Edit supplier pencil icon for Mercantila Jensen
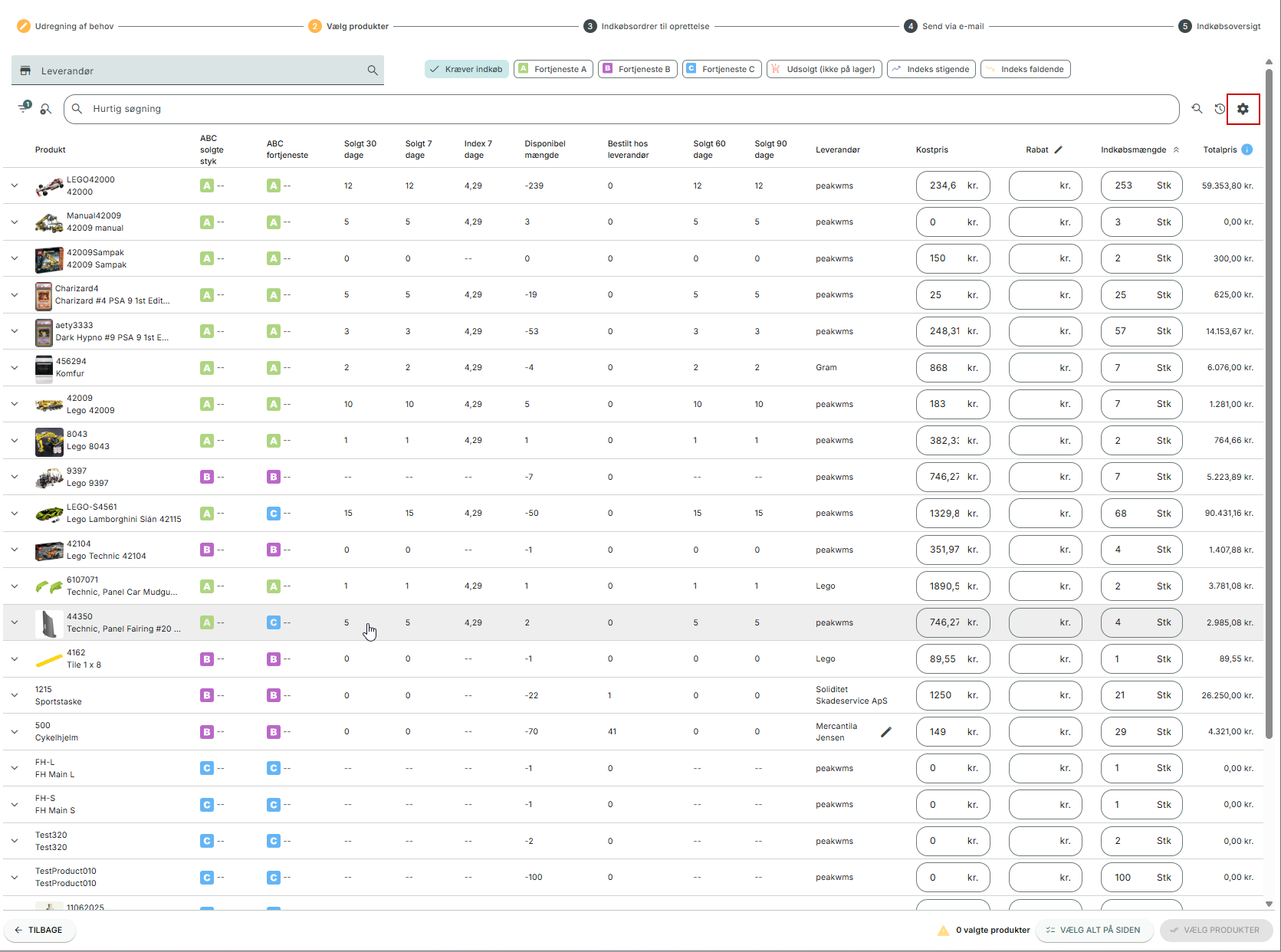Viewport: 1281px width, 952px height. 886,732
